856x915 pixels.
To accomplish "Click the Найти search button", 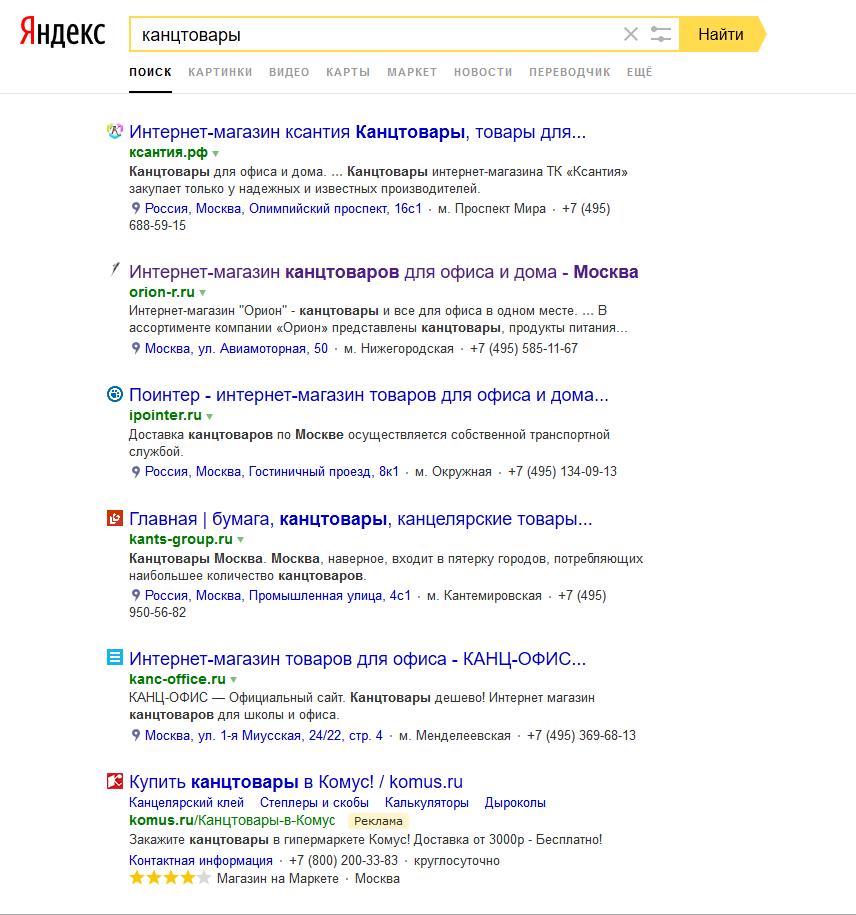I will tap(722, 34).
